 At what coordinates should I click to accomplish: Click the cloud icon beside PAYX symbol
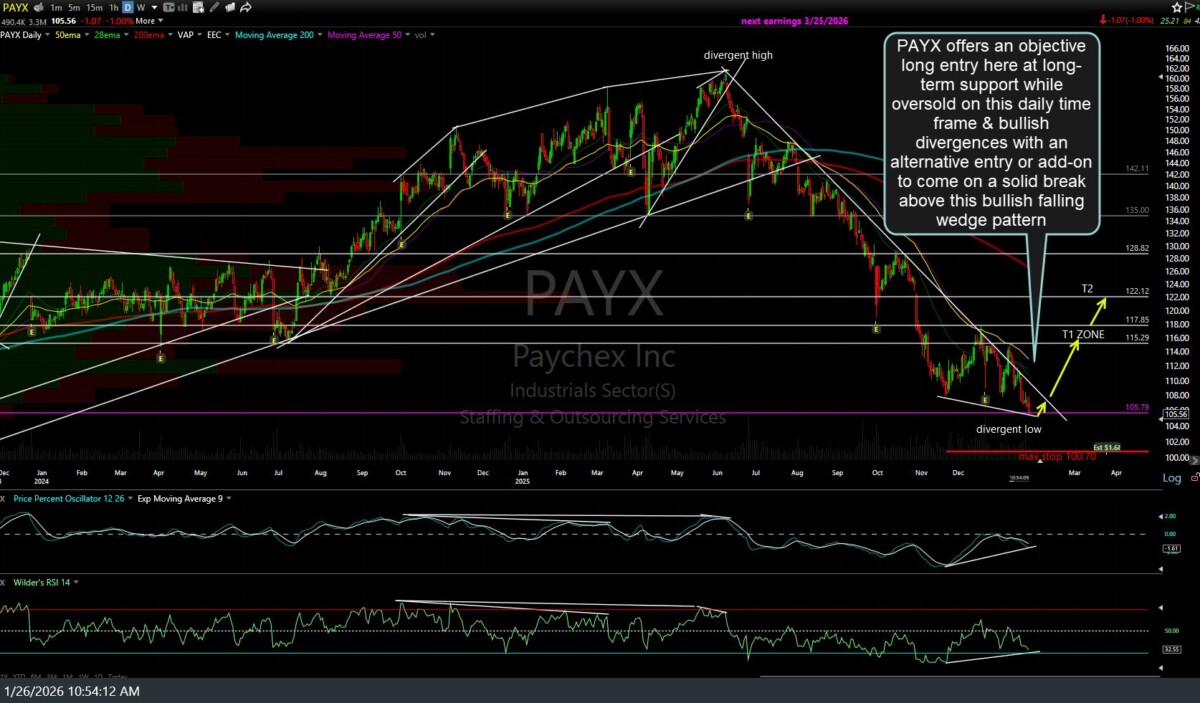point(39,8)
